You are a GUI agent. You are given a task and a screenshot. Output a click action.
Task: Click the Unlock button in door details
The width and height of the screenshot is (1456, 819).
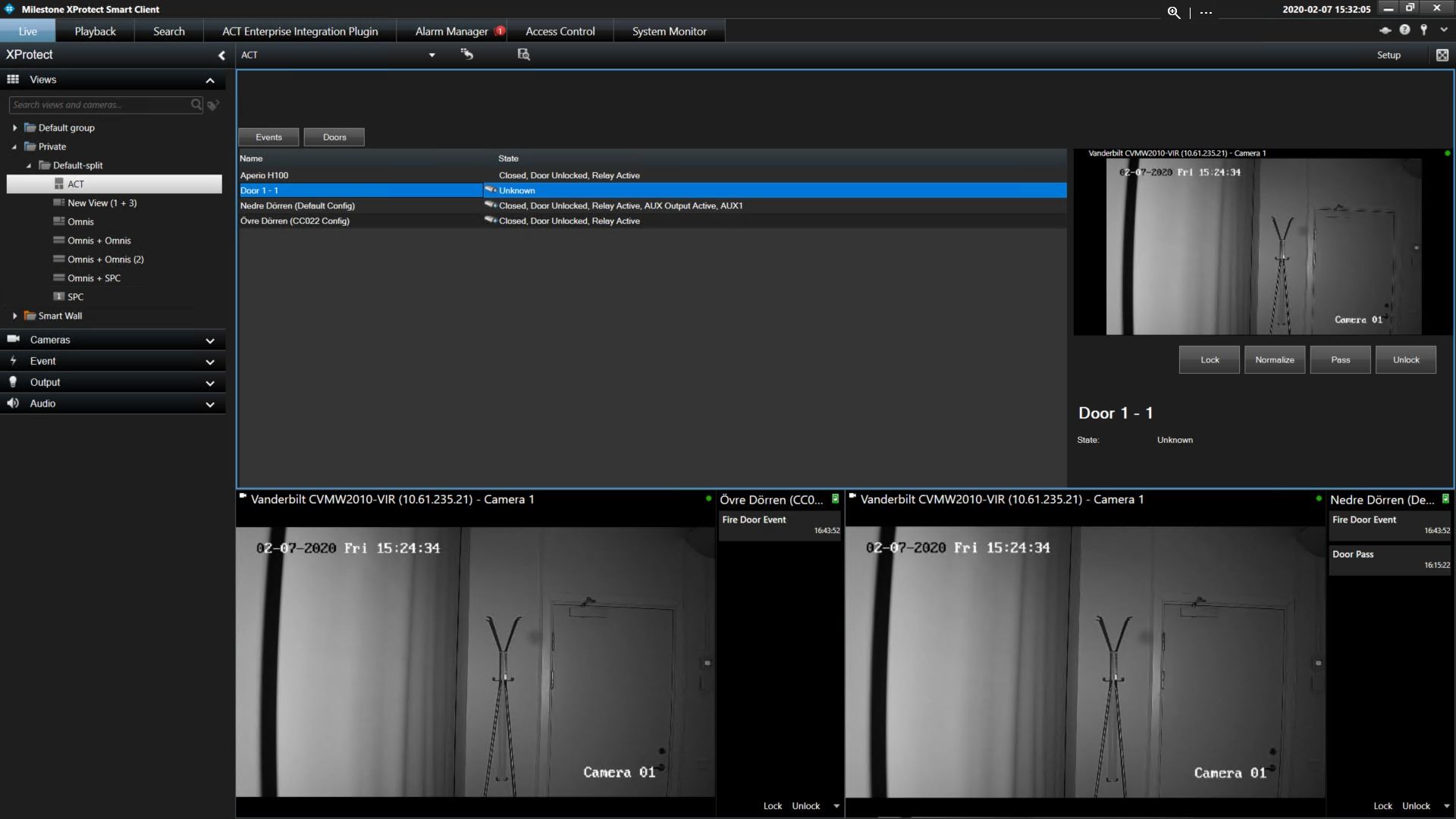click(1406, 359)
